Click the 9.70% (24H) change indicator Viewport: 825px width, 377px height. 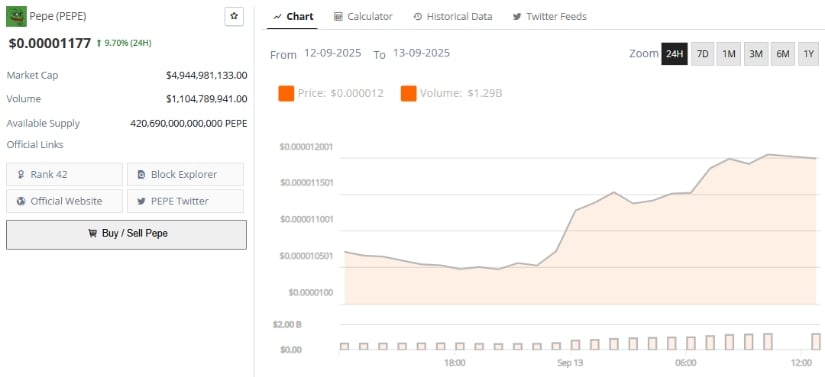(x=124, y=43)
